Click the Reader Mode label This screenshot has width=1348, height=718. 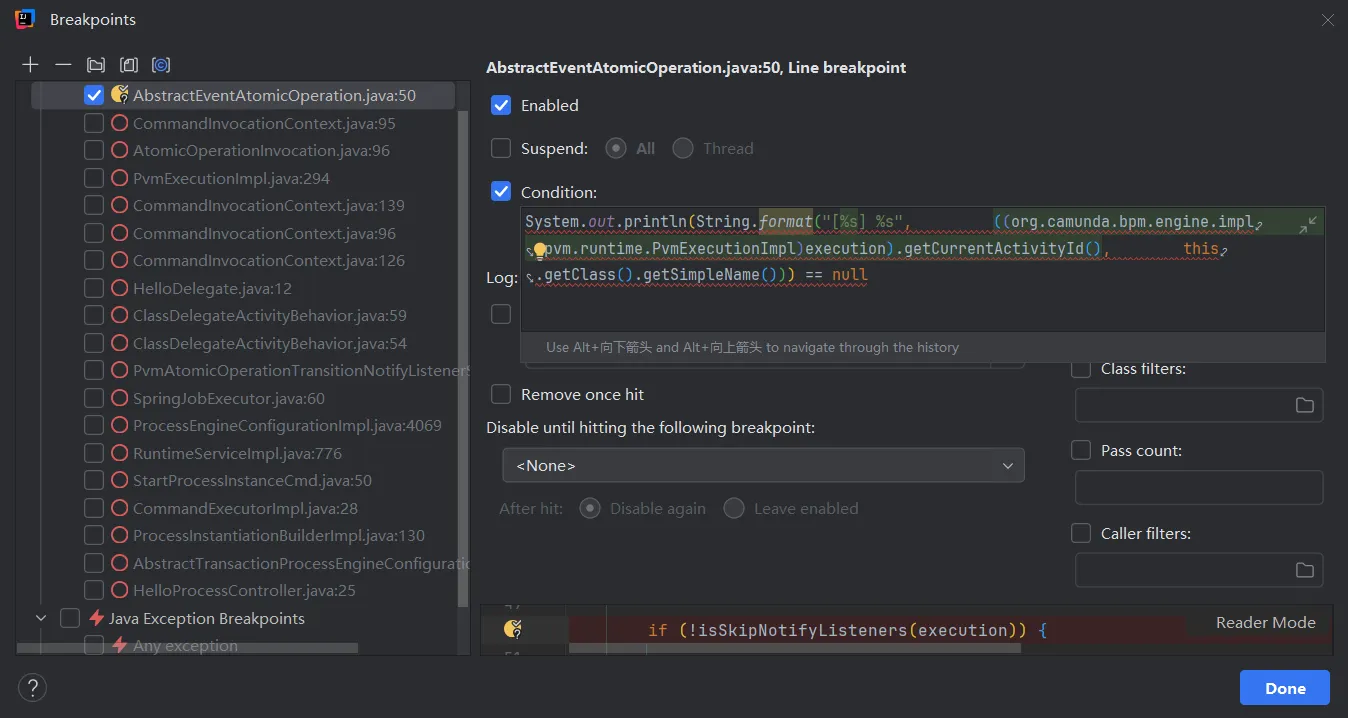[x=1265, y=622]
